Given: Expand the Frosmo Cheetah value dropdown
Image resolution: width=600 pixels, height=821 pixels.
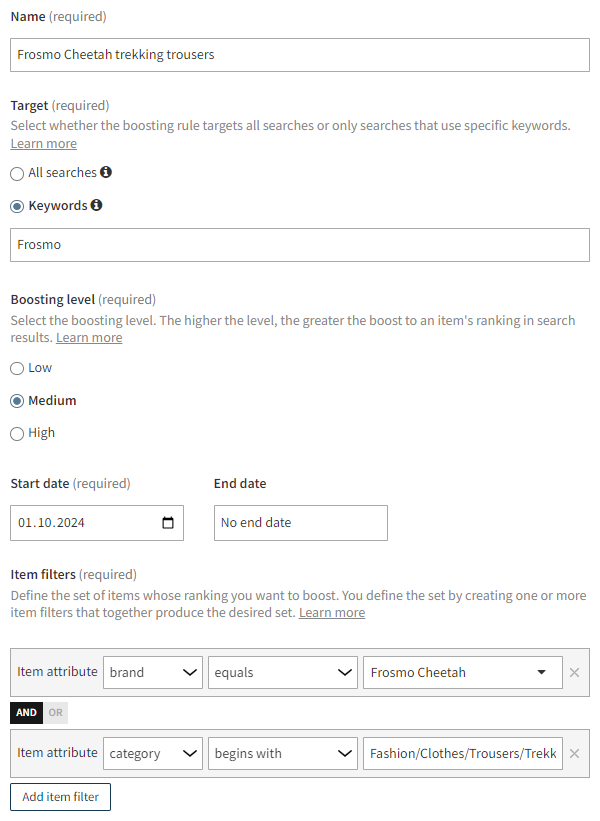Looking at the screenshot, I should pos(462,672).
